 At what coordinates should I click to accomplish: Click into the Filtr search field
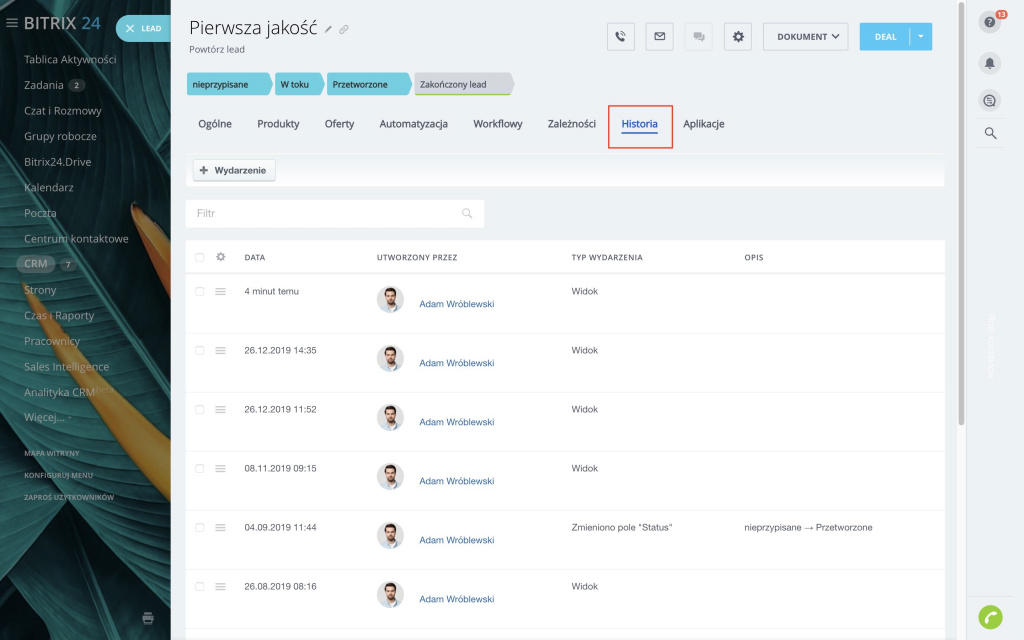[325, 214]
